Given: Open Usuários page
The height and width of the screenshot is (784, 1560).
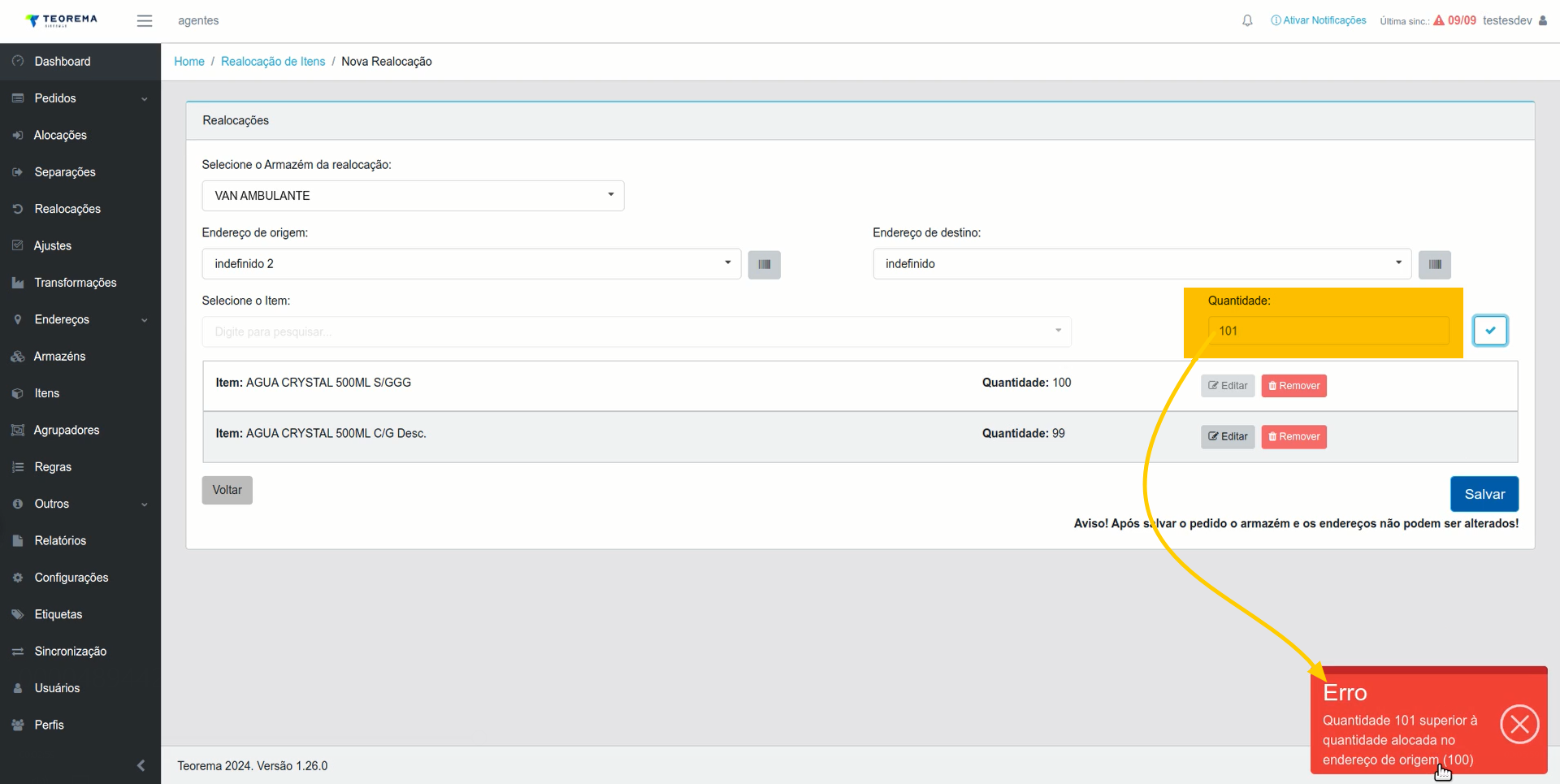Looking at the screenshot, I should pyautogui.click(x=80, y=688).
